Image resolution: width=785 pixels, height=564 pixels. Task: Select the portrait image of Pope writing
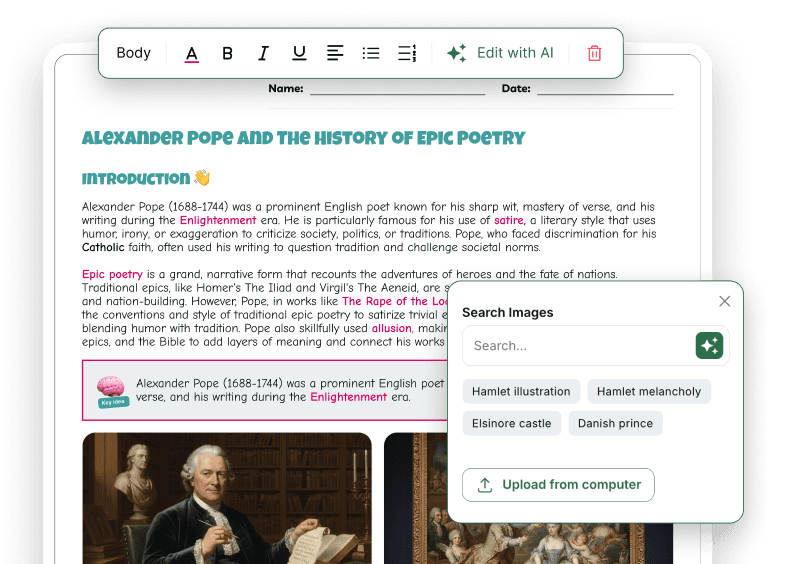click(227, 498)
